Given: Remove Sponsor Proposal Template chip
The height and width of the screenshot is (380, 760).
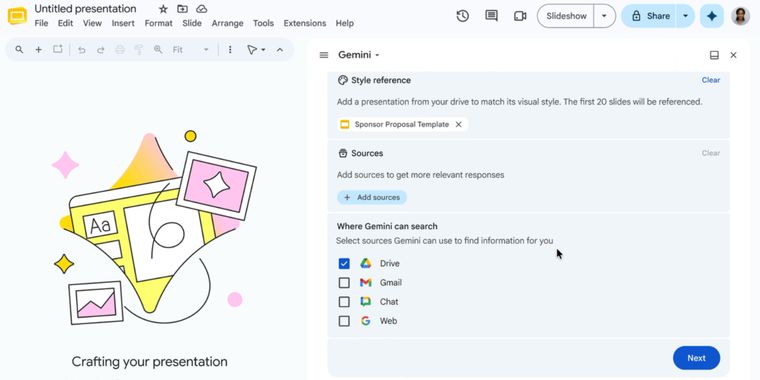Looking at the screenshot, I should tap(459, 125).
